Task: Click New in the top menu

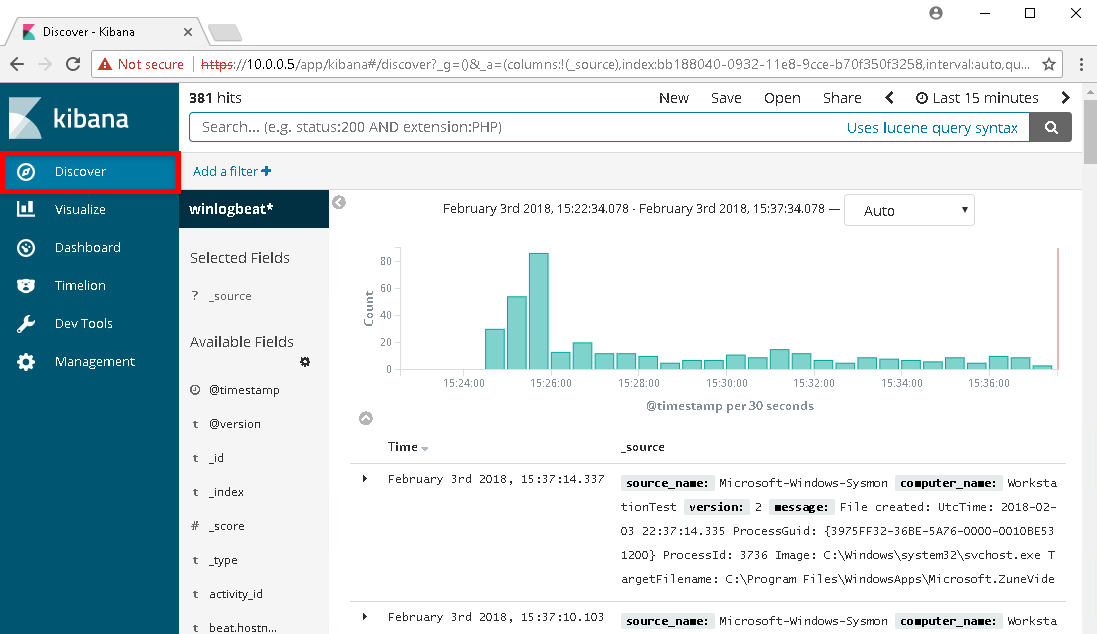Action: click(x=674, y=98)
